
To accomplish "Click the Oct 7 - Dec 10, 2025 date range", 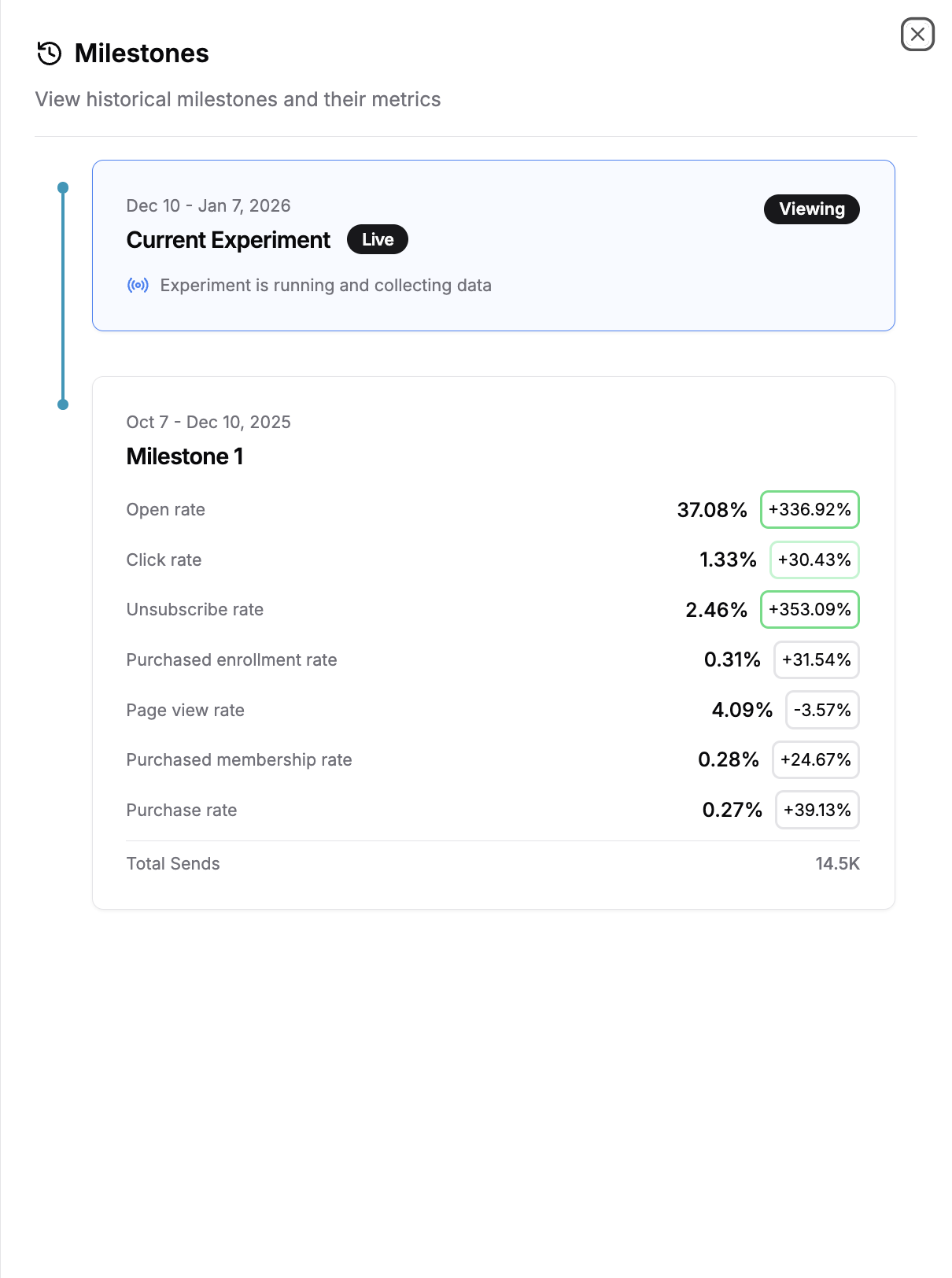I will click(x=208, y=423).
